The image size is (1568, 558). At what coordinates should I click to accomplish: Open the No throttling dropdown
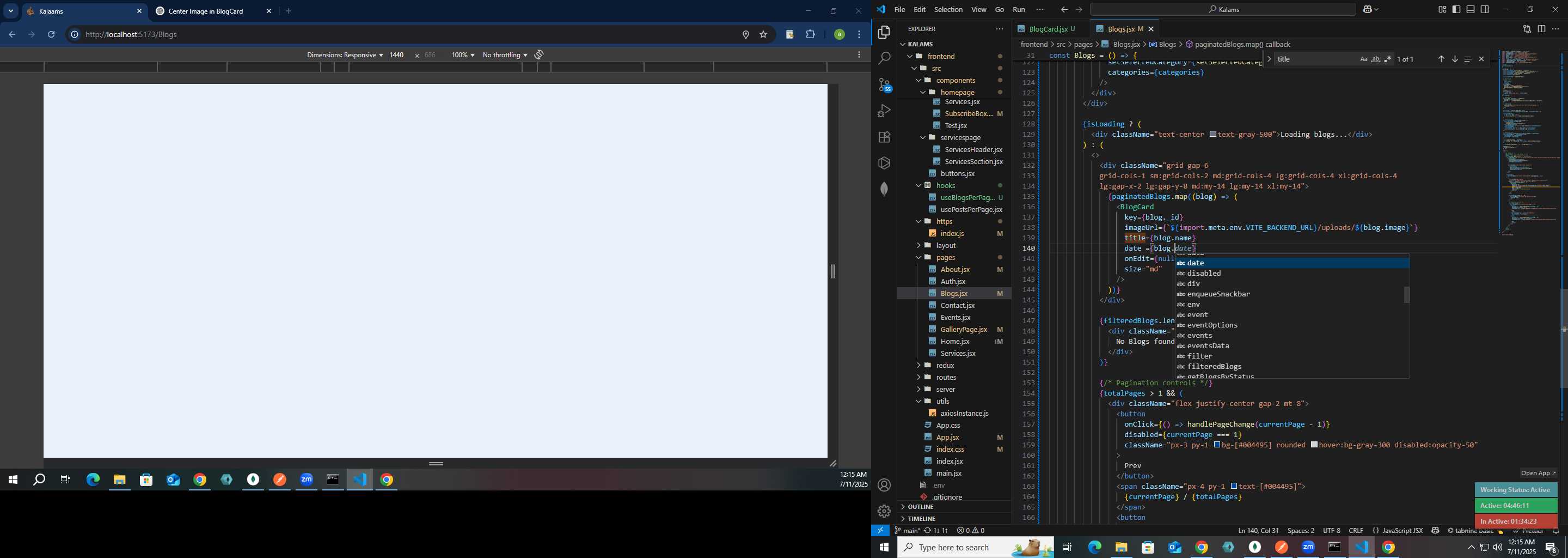click(x=505, y=56)
